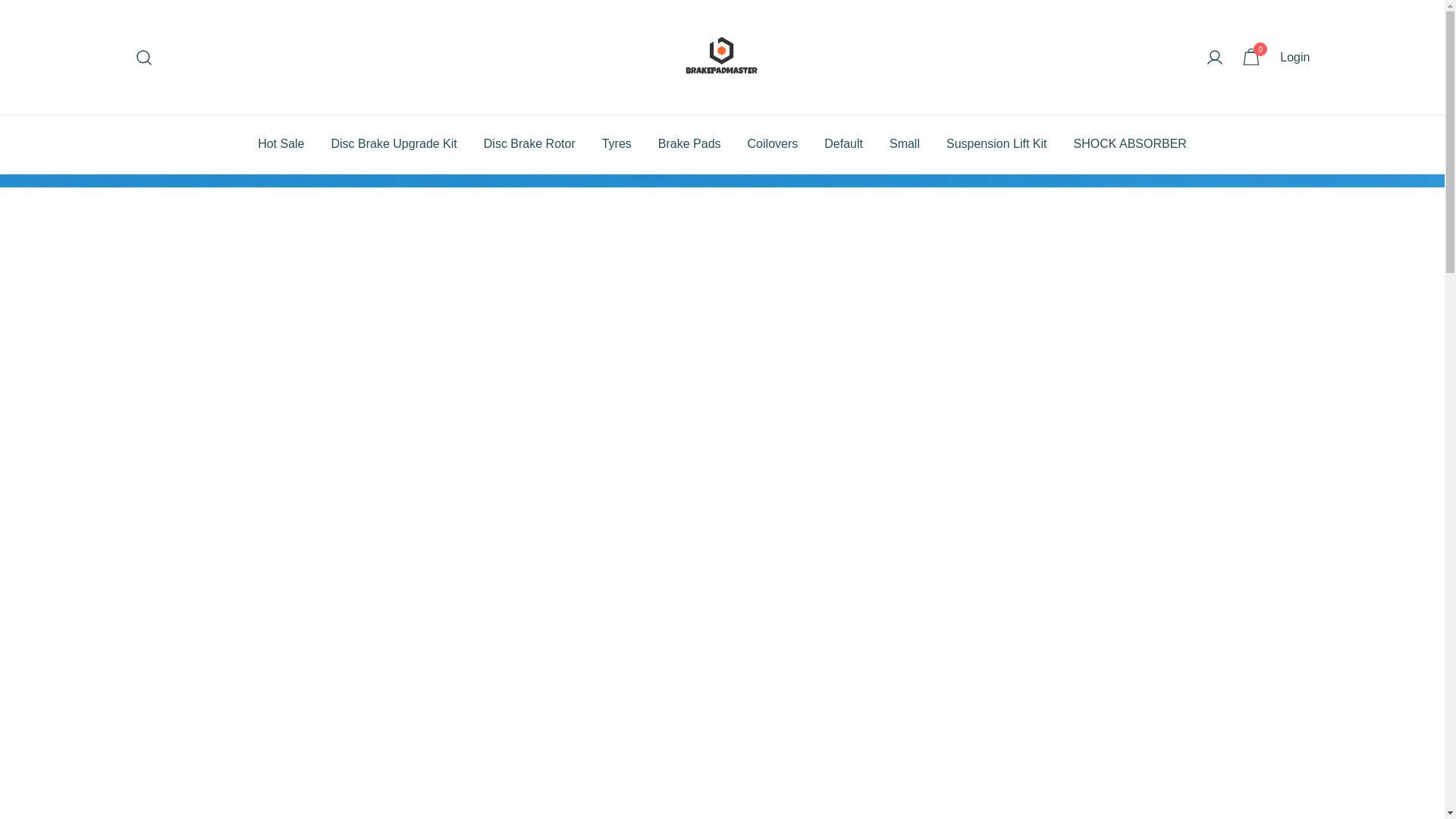Go to Disc Brake Upgrade Kit
Screen dimensions: 1456x819
tap(394, 144)
